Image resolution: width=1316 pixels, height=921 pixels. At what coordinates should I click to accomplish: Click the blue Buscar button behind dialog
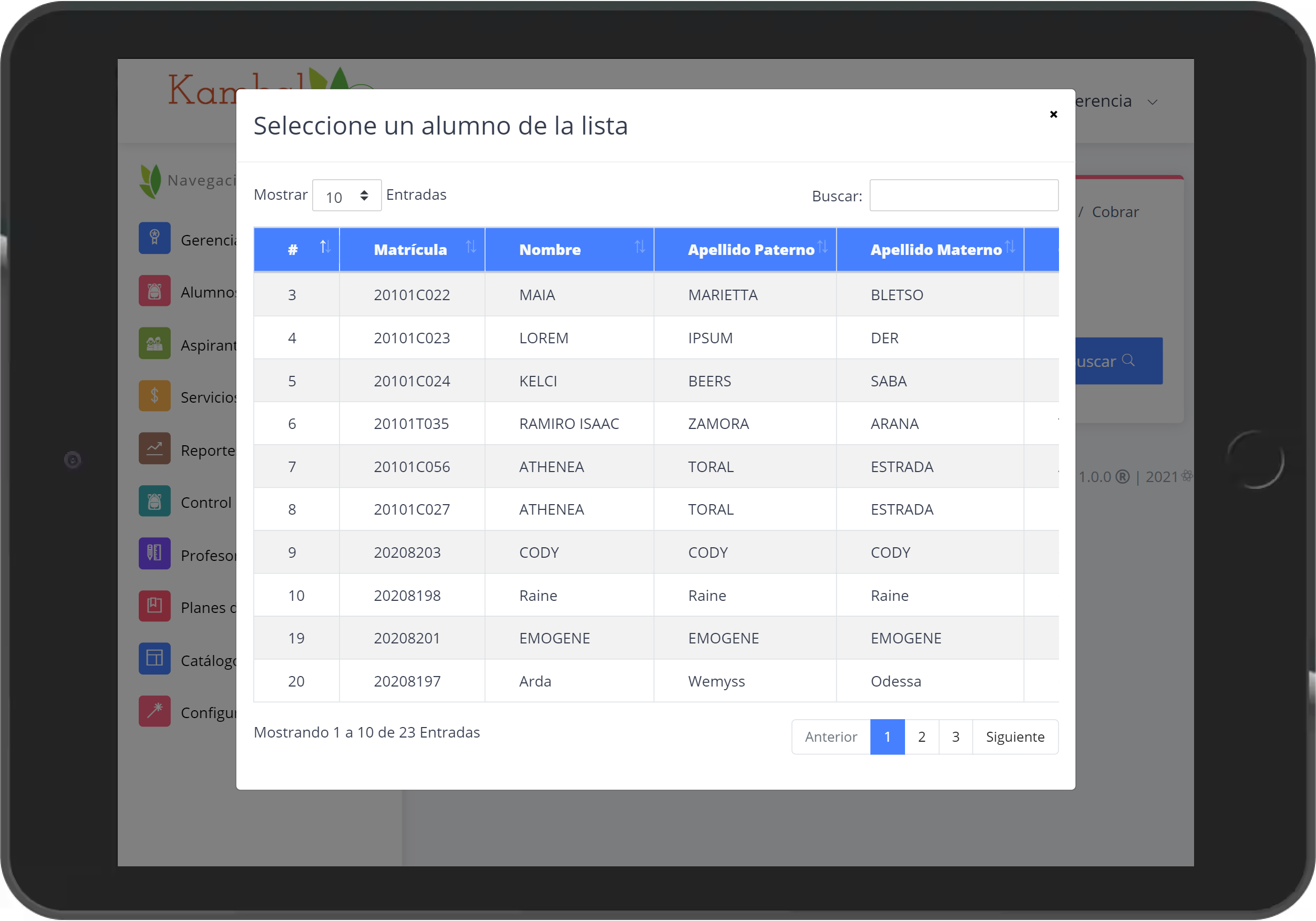[x=1118, y=361]
